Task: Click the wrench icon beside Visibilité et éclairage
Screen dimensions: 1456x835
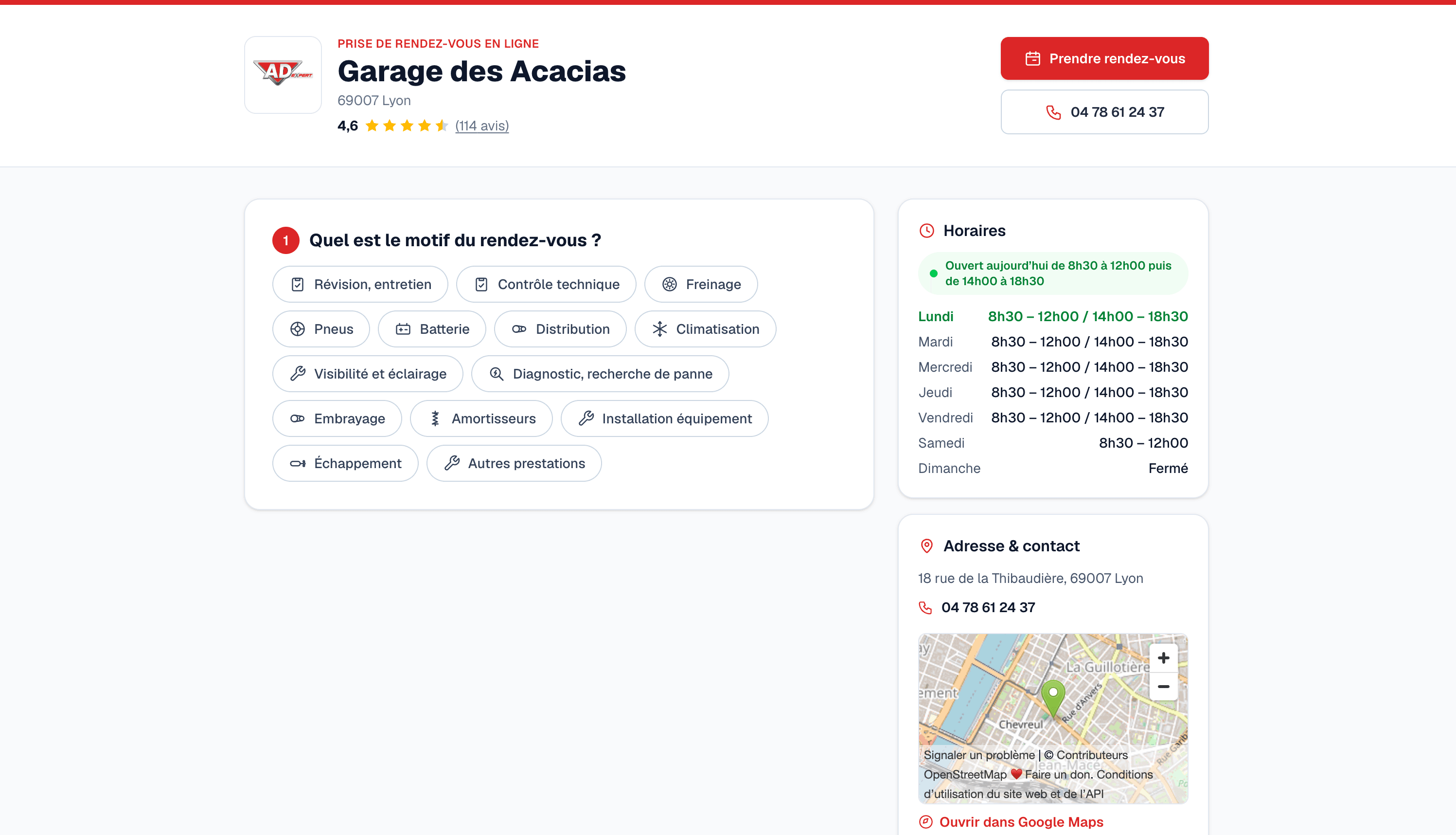Action: point(298,374)
